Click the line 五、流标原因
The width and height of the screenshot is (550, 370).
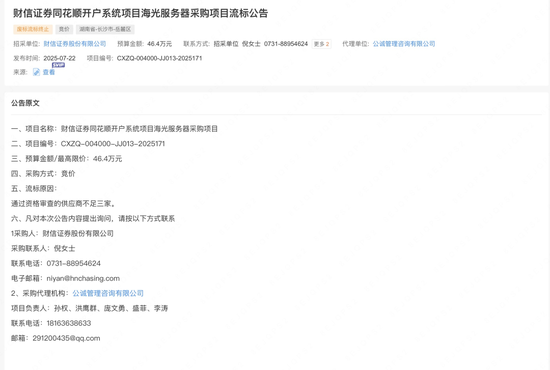pyautogui.click(x=34, y=189)
